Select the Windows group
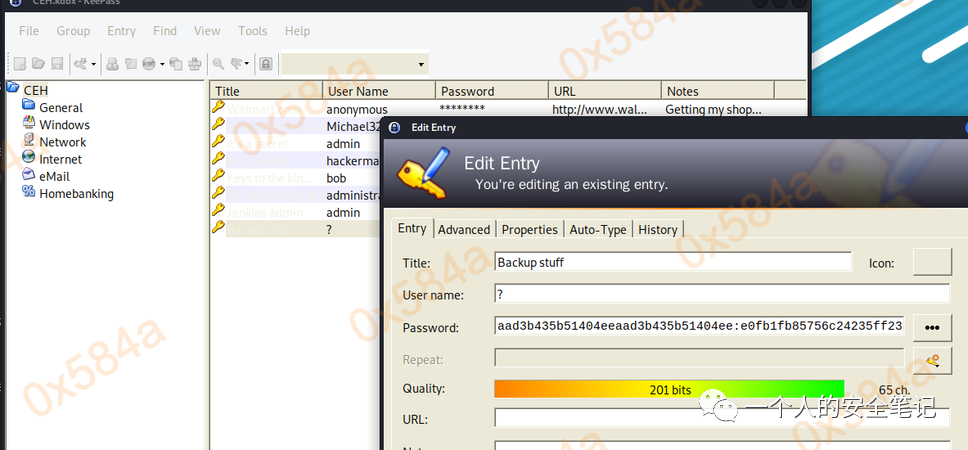Image resolution: width=968 pixels, height=450 pixels. pyautogui.click(x=64, y=125)
